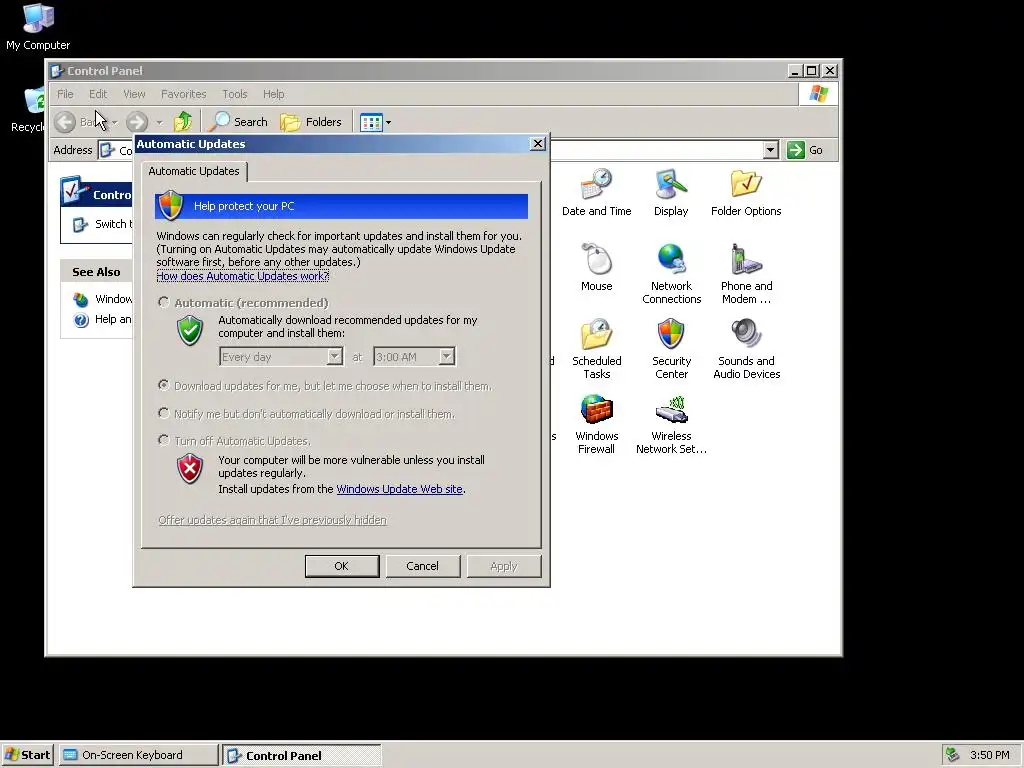Click the Start button
The height and width of the screenshot is (768, 1024).
click(x=27, y=755)
